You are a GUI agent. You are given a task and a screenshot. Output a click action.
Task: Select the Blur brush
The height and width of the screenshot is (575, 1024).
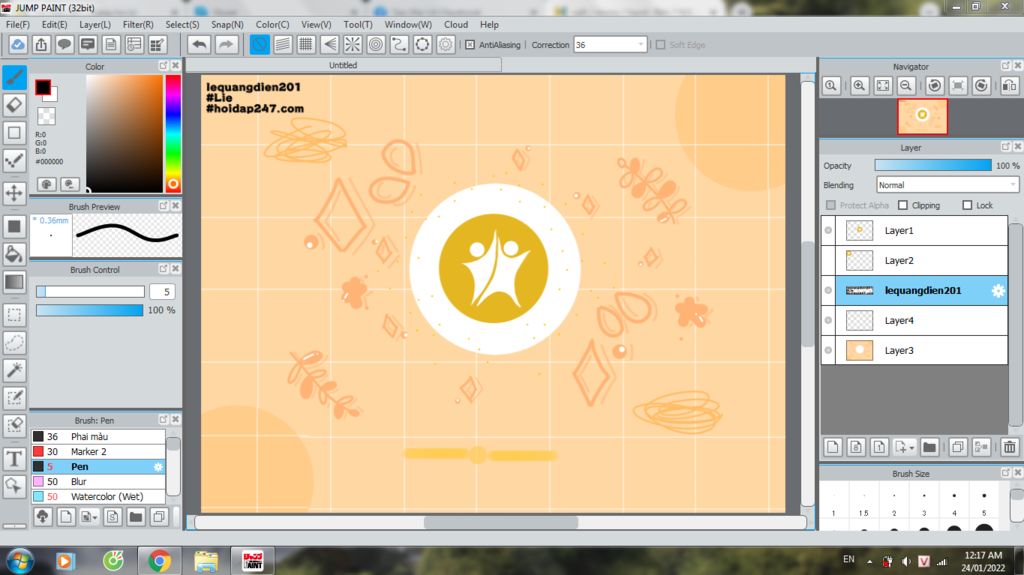pos(98,482)
